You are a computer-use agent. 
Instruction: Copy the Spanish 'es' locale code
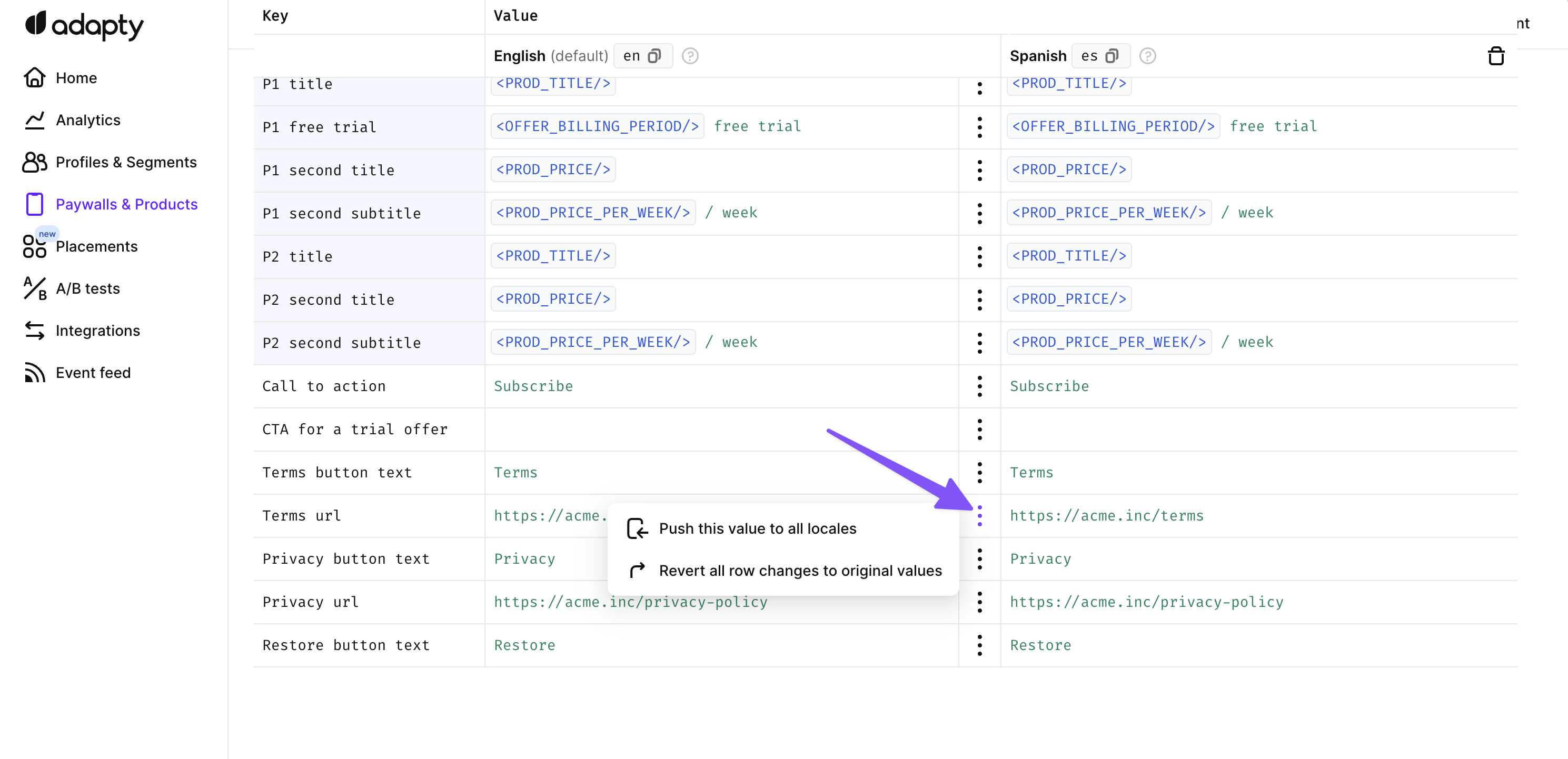[x=1112, y=56]
